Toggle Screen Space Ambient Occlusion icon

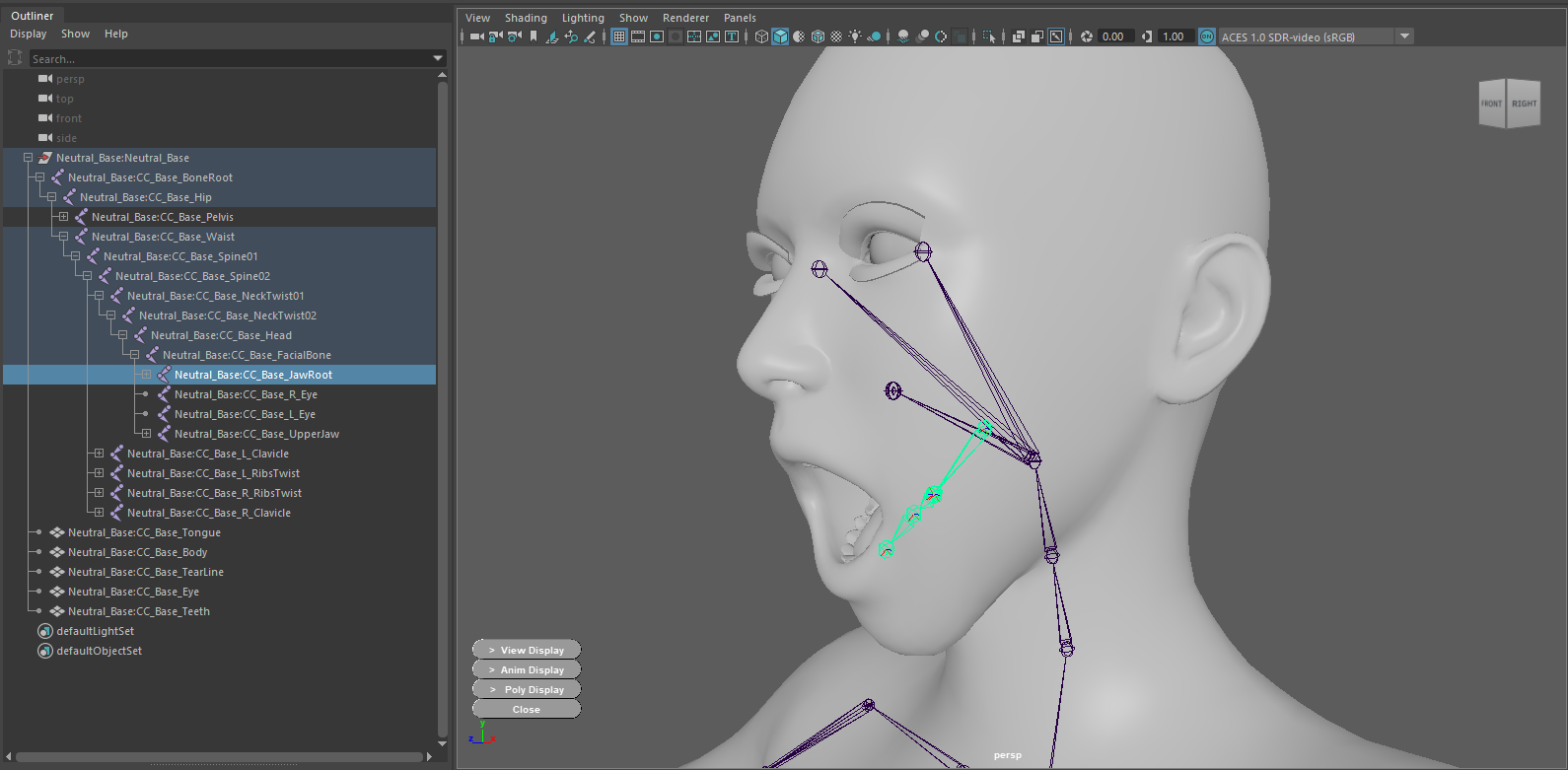[x=903, y=36]
